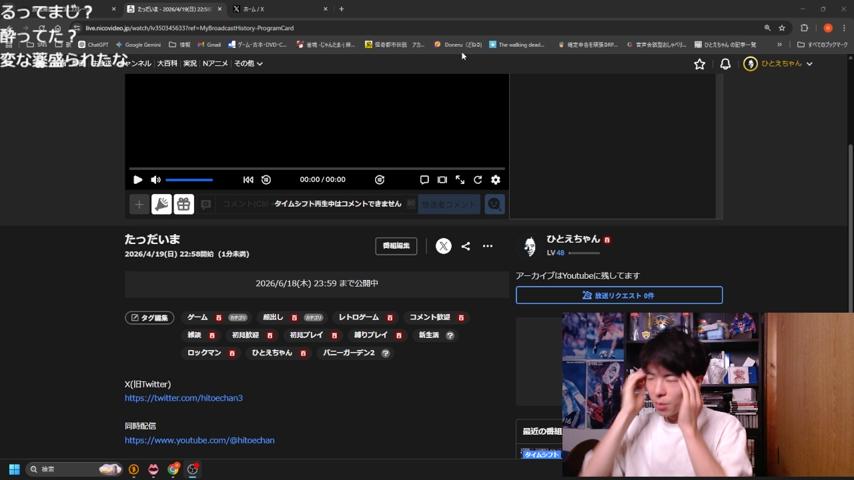Select the ひとえちゃん tag
854x480 pixels.
(x=272, y=353)
